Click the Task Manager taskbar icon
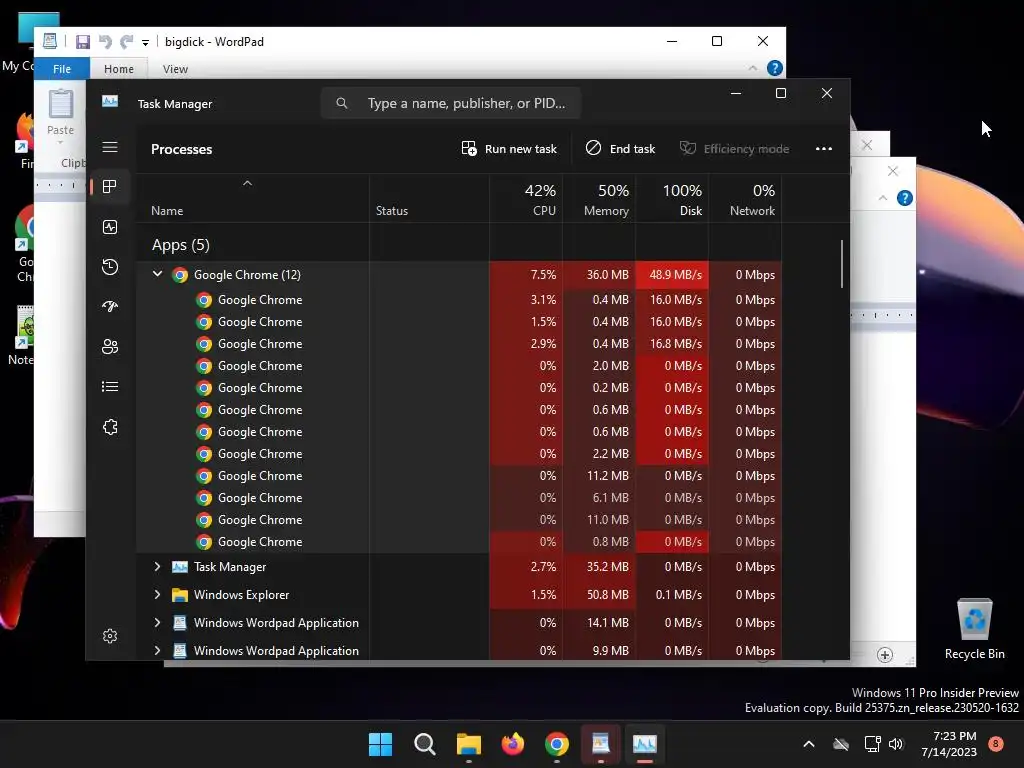The height and width of the screenshot is (768, 1024). [645, 744]
